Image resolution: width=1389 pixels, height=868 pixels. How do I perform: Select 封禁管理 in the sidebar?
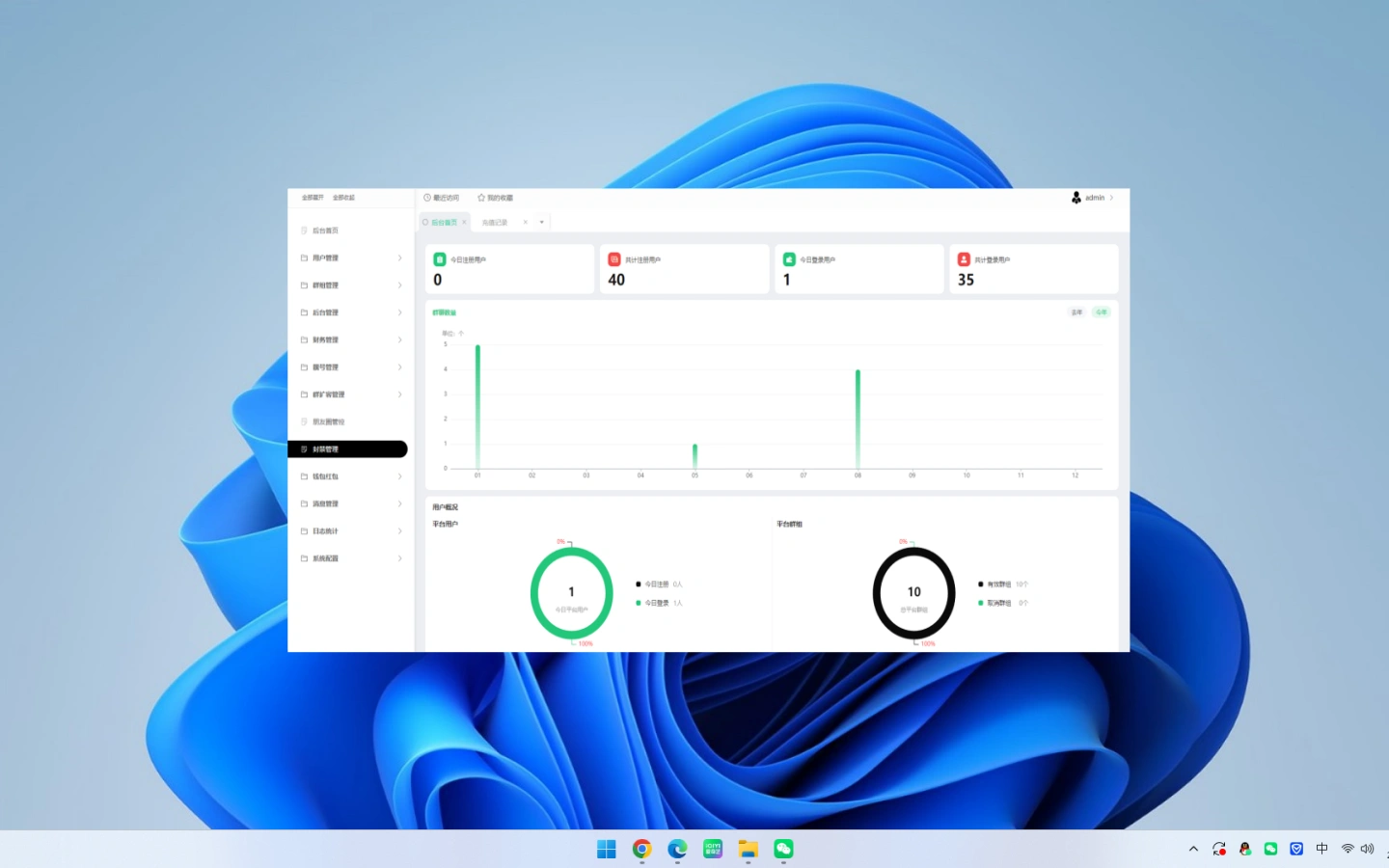(347, 449)
